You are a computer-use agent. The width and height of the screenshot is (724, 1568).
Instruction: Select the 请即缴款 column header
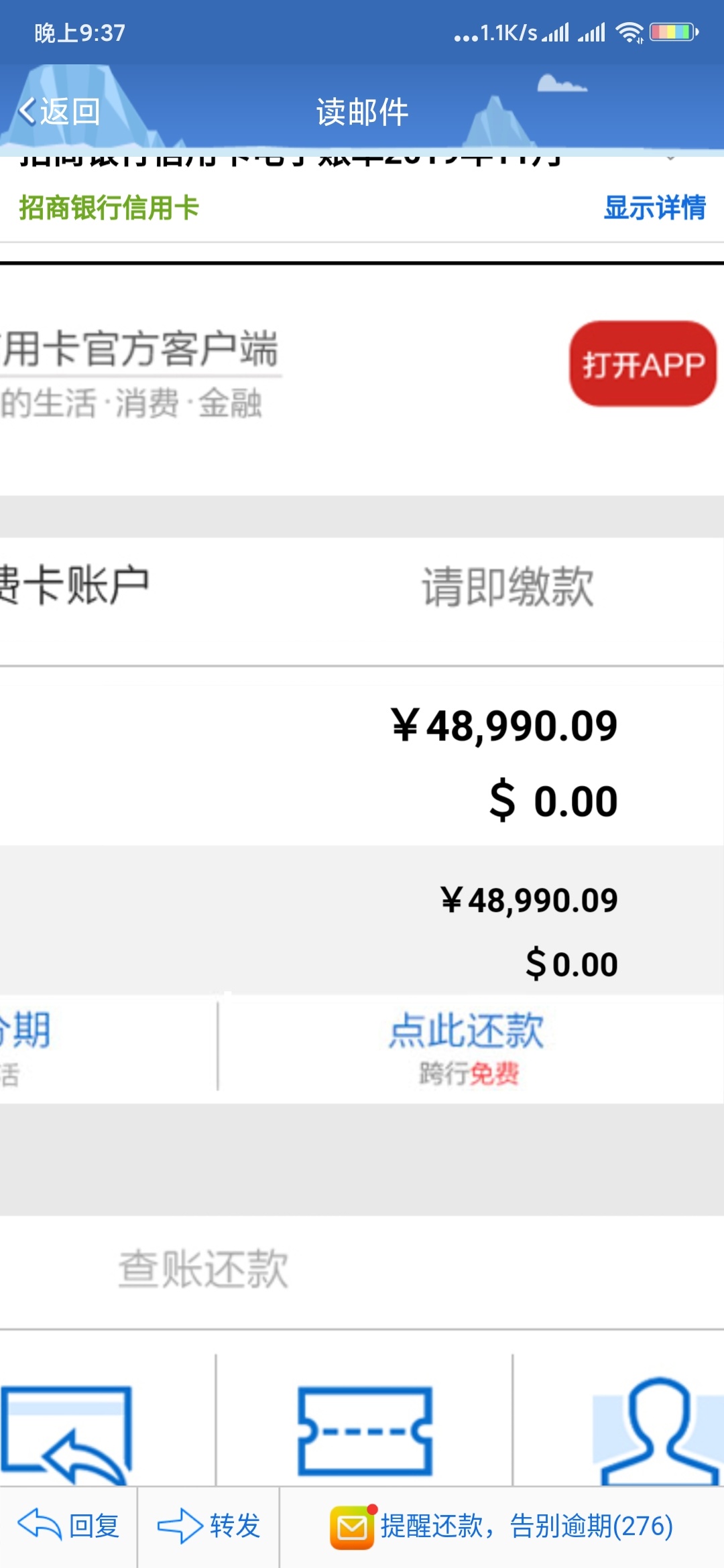[x=507, y=587]
